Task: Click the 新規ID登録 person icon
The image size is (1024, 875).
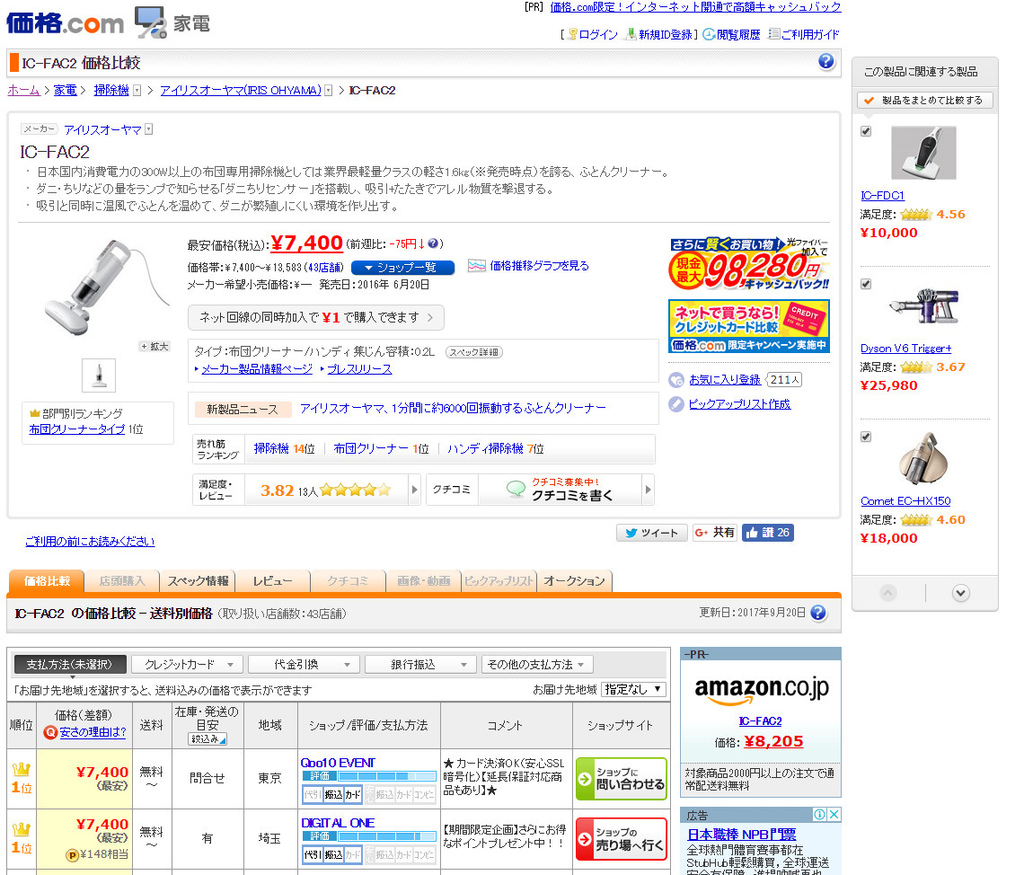Action: (x=631, y=34)
